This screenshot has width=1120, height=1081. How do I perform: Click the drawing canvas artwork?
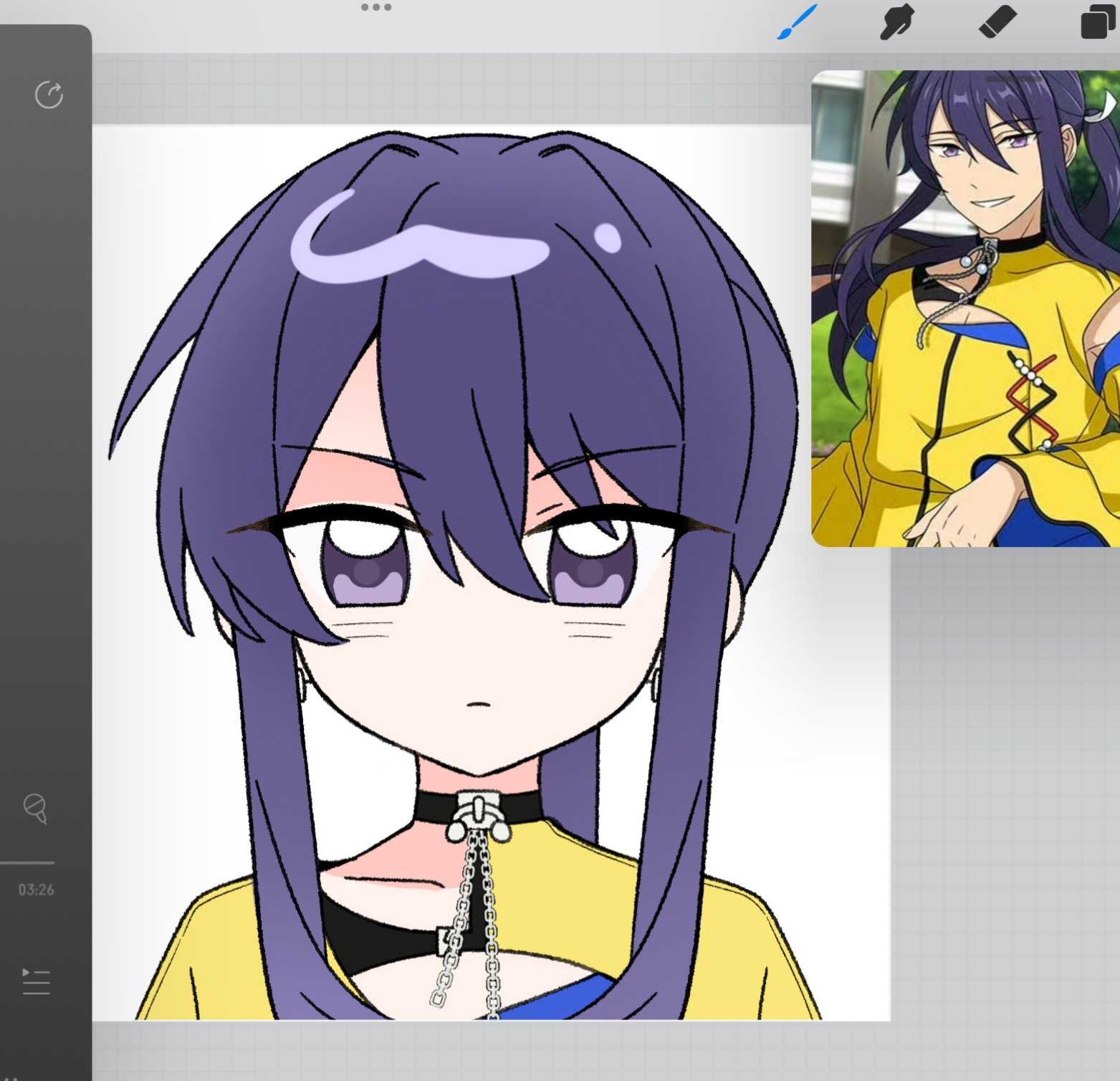point(491,573)
